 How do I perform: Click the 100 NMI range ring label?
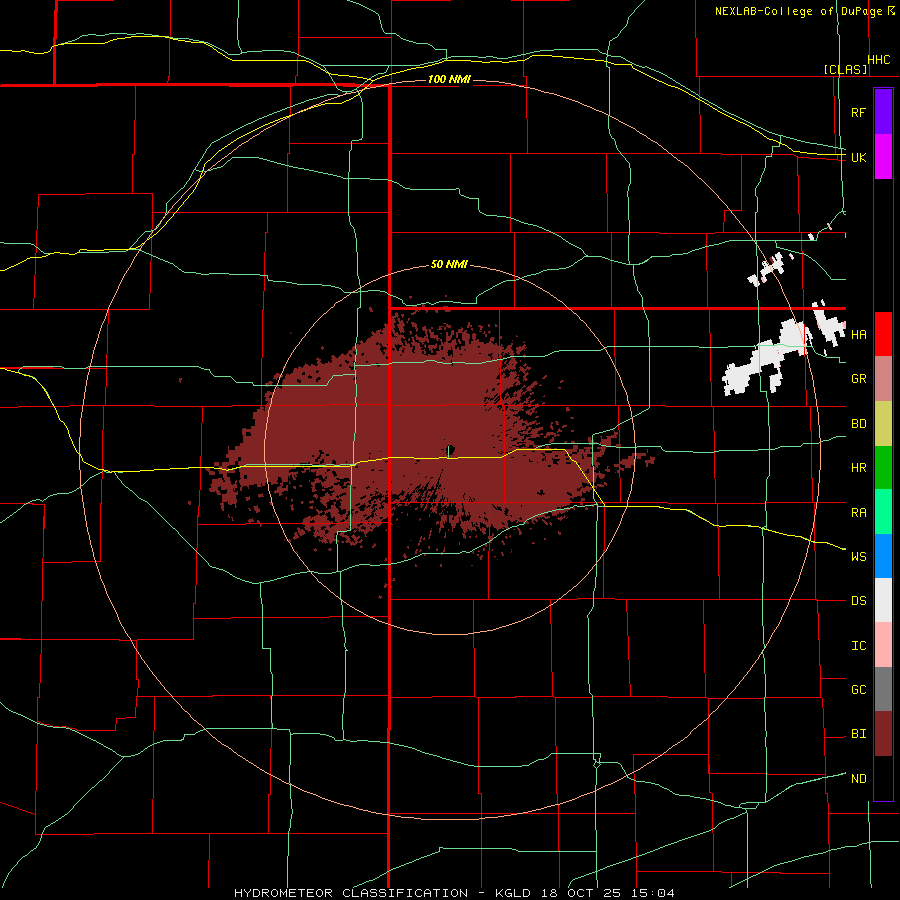click(x=449, y=79)
